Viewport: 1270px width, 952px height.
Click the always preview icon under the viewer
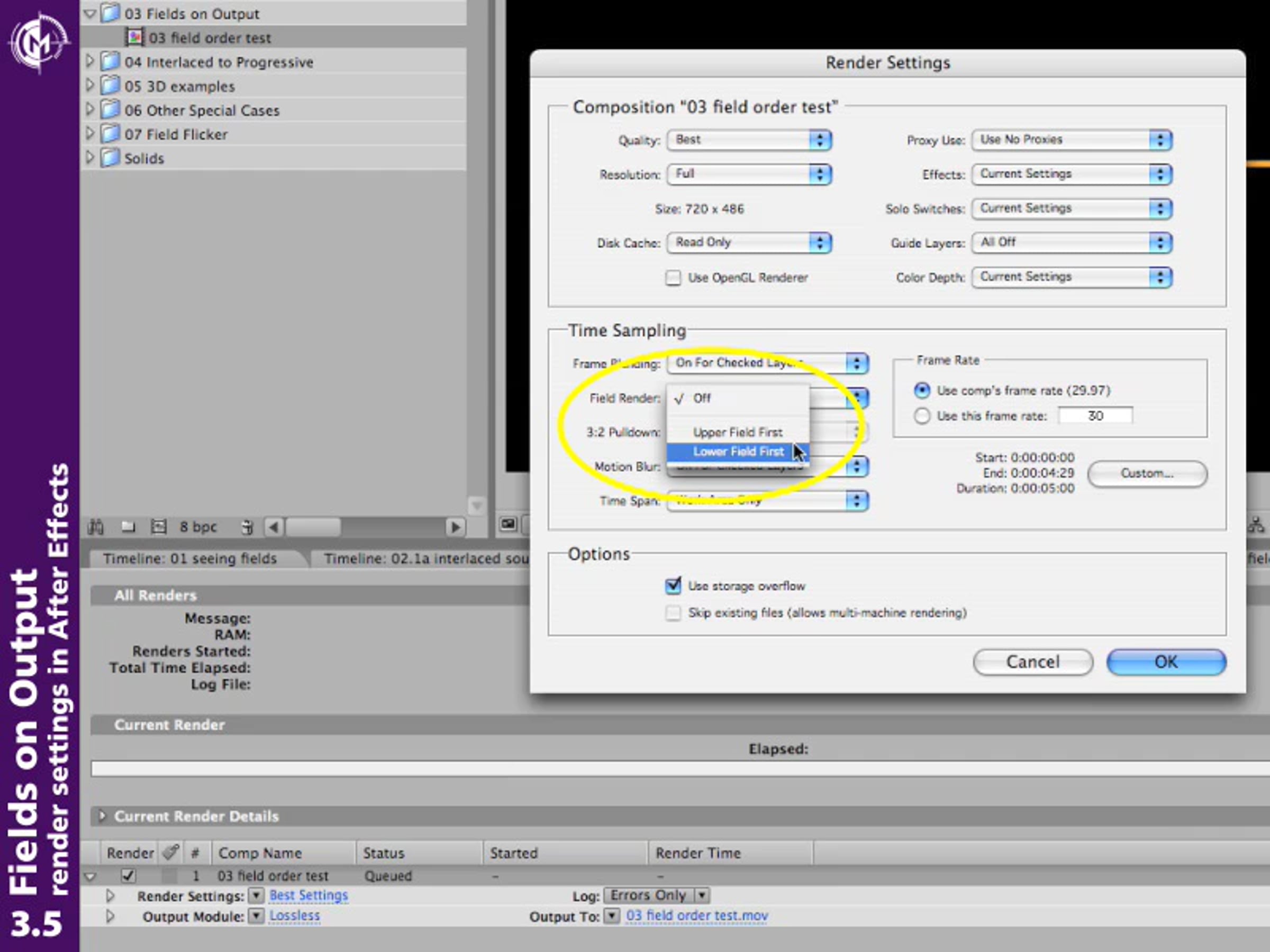(508, 525)
